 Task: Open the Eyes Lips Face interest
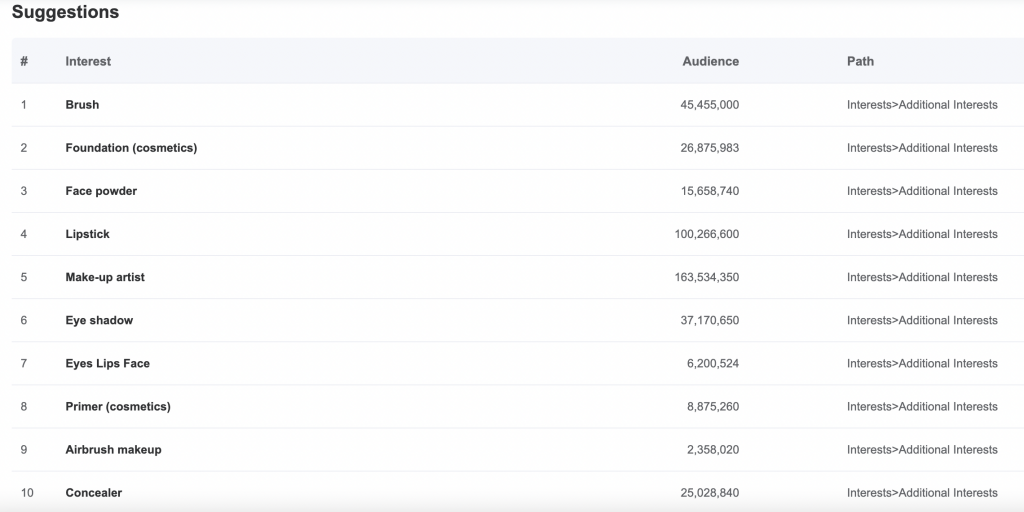tap(108, 363)
